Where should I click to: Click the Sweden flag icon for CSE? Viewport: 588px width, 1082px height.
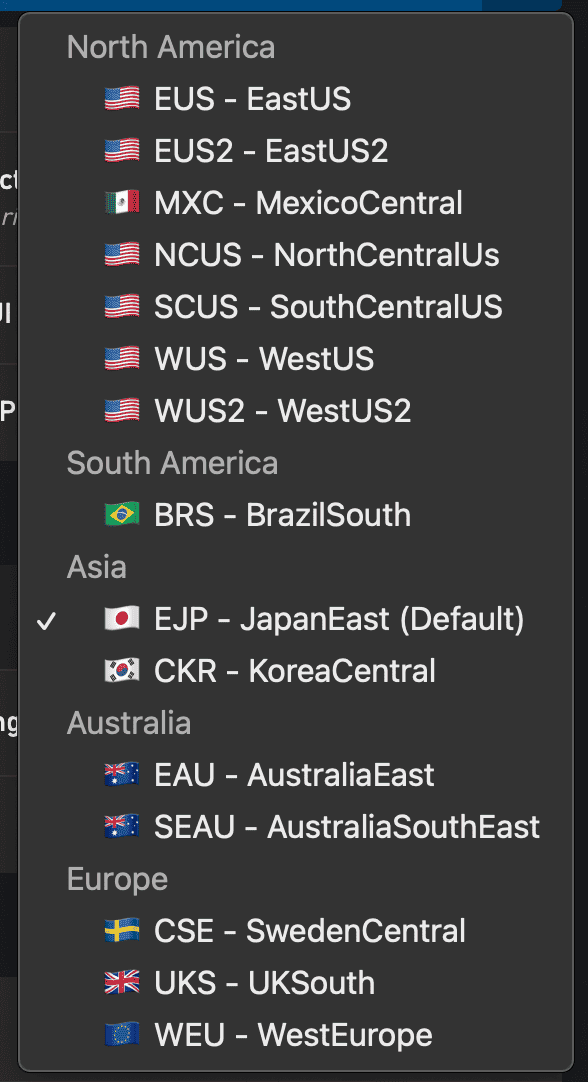coord(122,931)
